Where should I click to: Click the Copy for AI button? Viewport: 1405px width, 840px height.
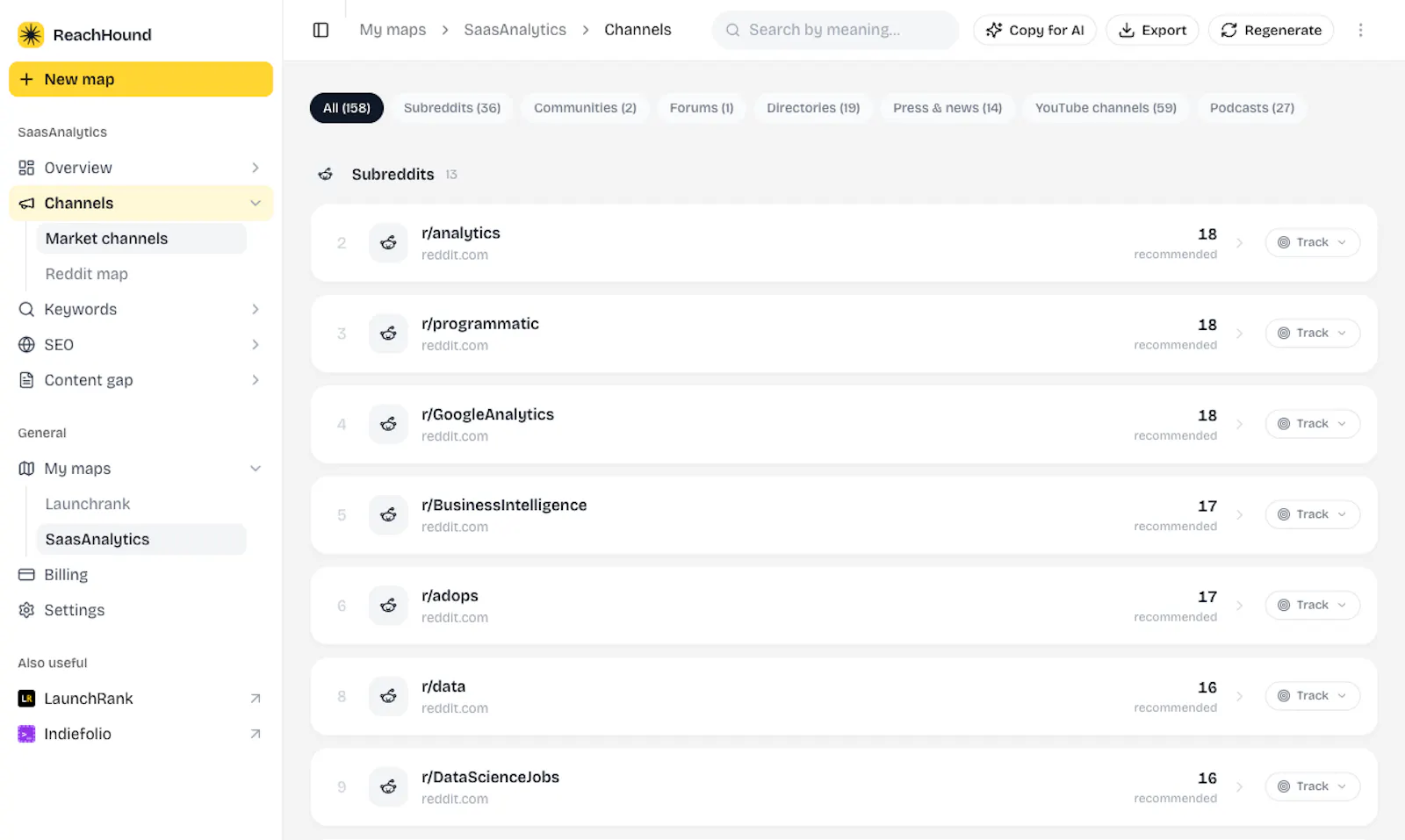click(x=1034, y=30)
